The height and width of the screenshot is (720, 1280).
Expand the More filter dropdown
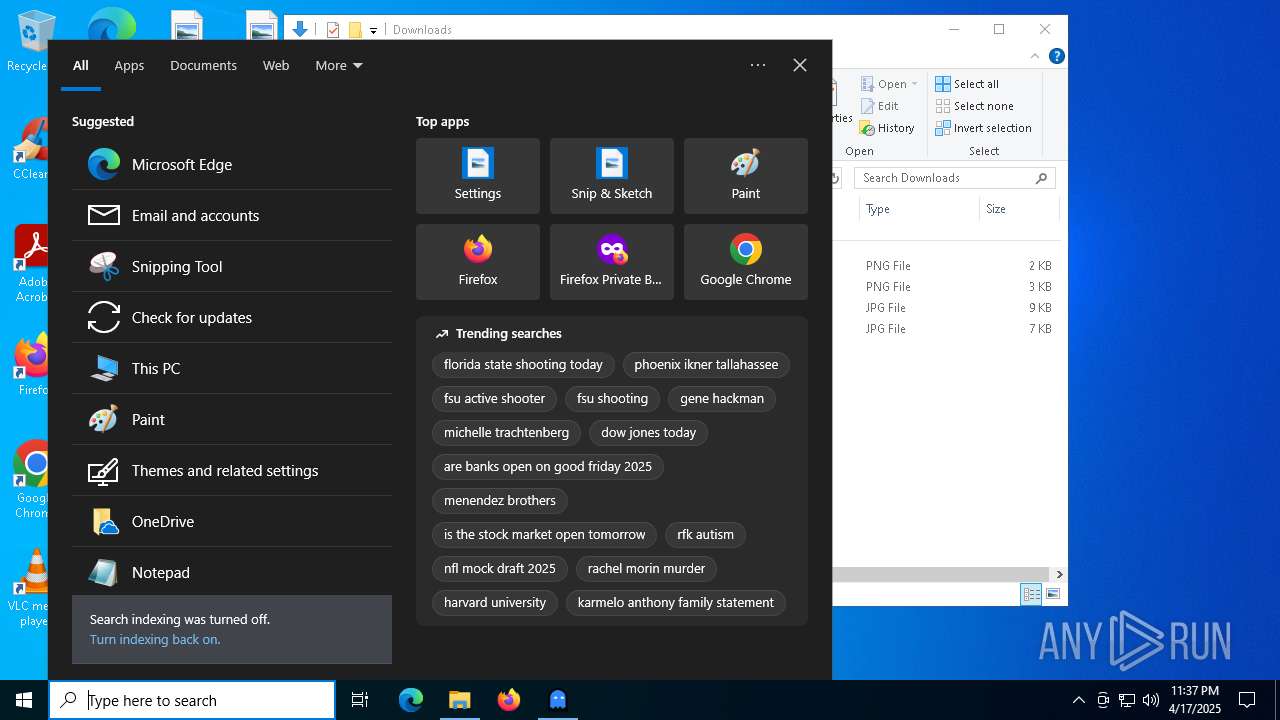click(339, 65)
